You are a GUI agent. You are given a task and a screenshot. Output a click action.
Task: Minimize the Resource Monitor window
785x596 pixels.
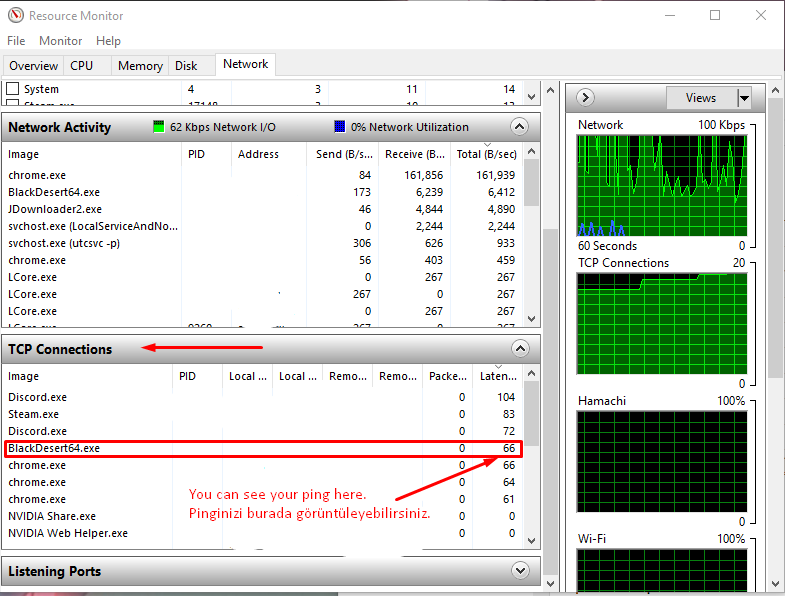point(670,15)
